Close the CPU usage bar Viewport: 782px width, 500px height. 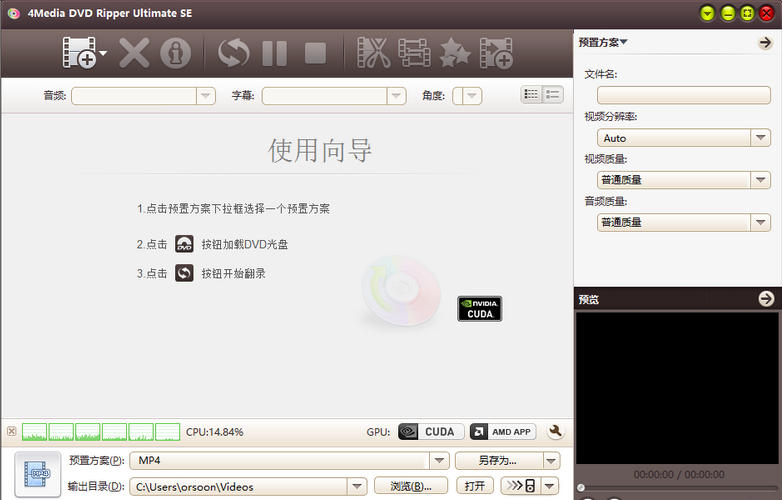12,431
